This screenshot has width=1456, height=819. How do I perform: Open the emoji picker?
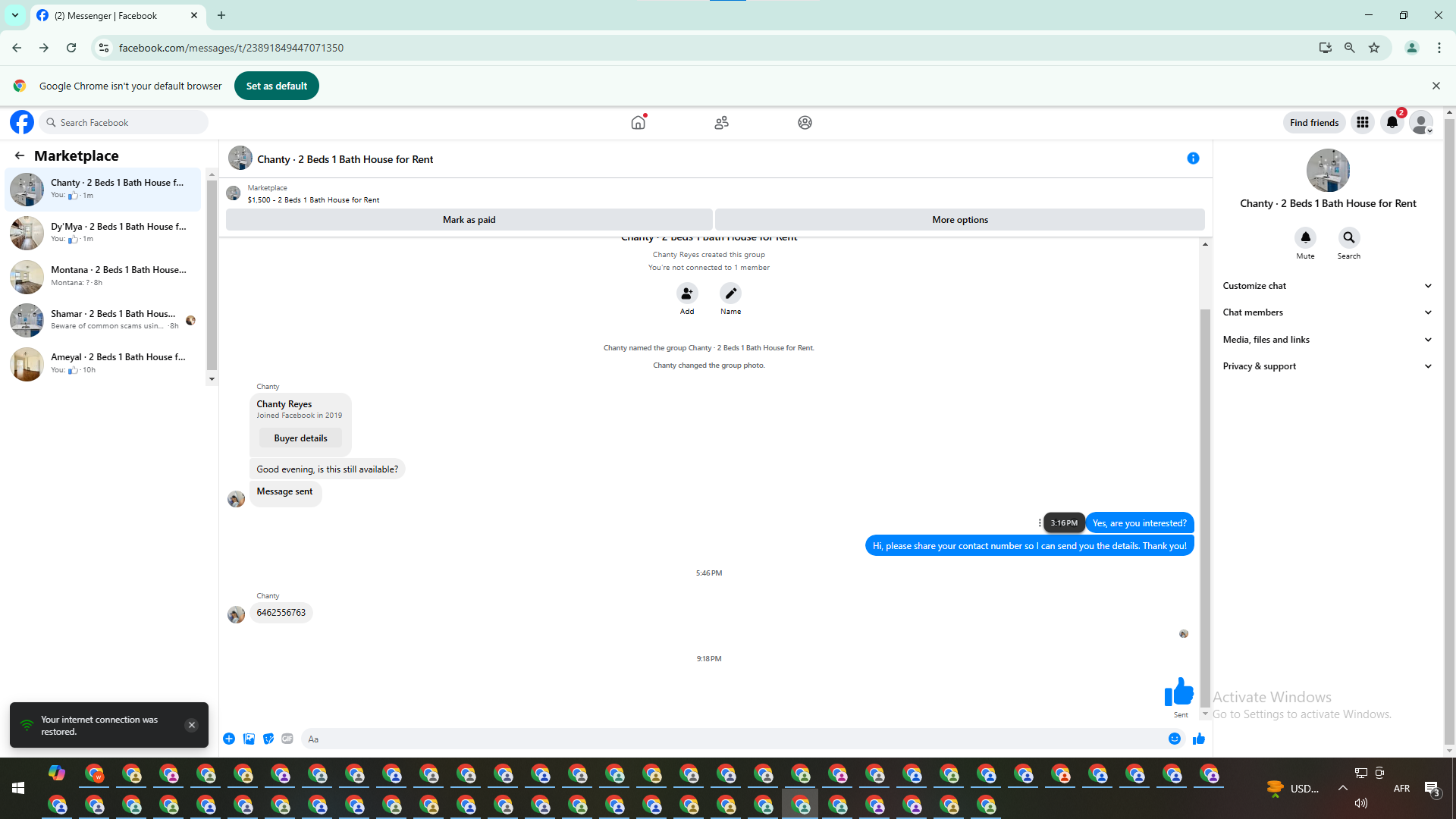[1175, 739]
